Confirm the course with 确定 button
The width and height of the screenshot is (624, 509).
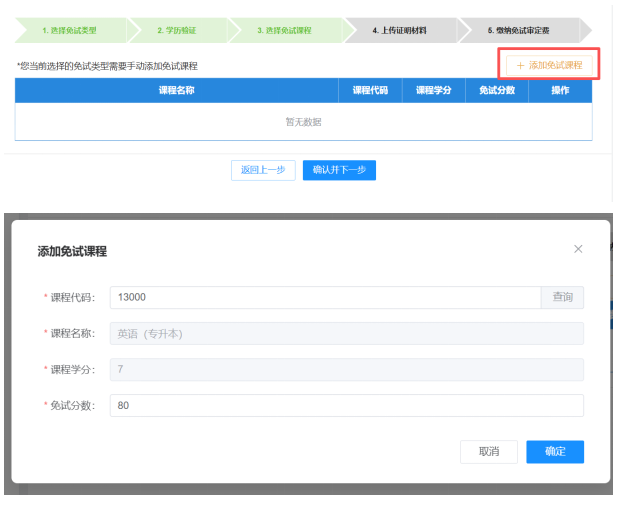[x=555, y=452]
